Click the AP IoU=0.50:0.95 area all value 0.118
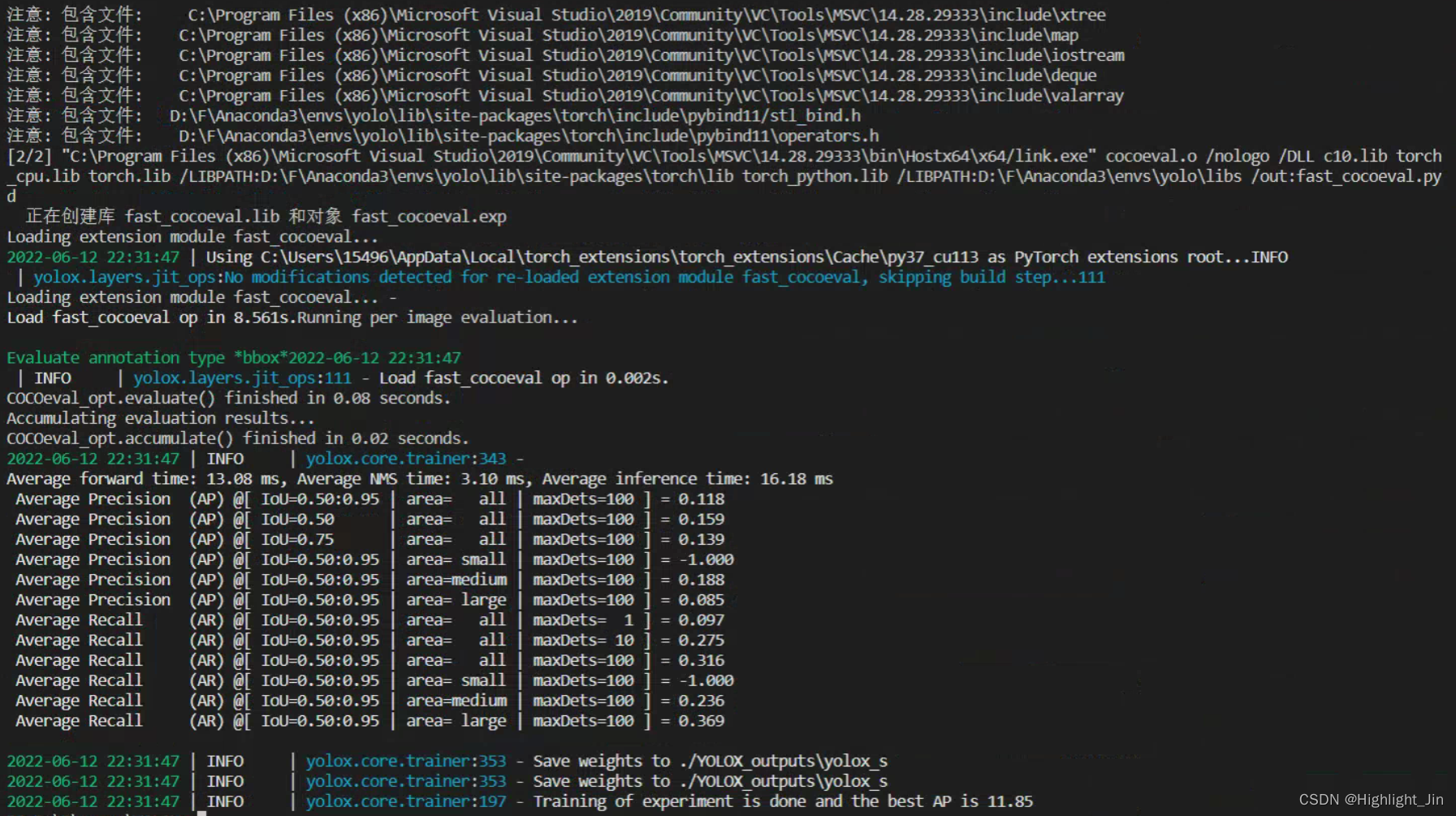This screenshot has height=816, width=1456. 702,499
